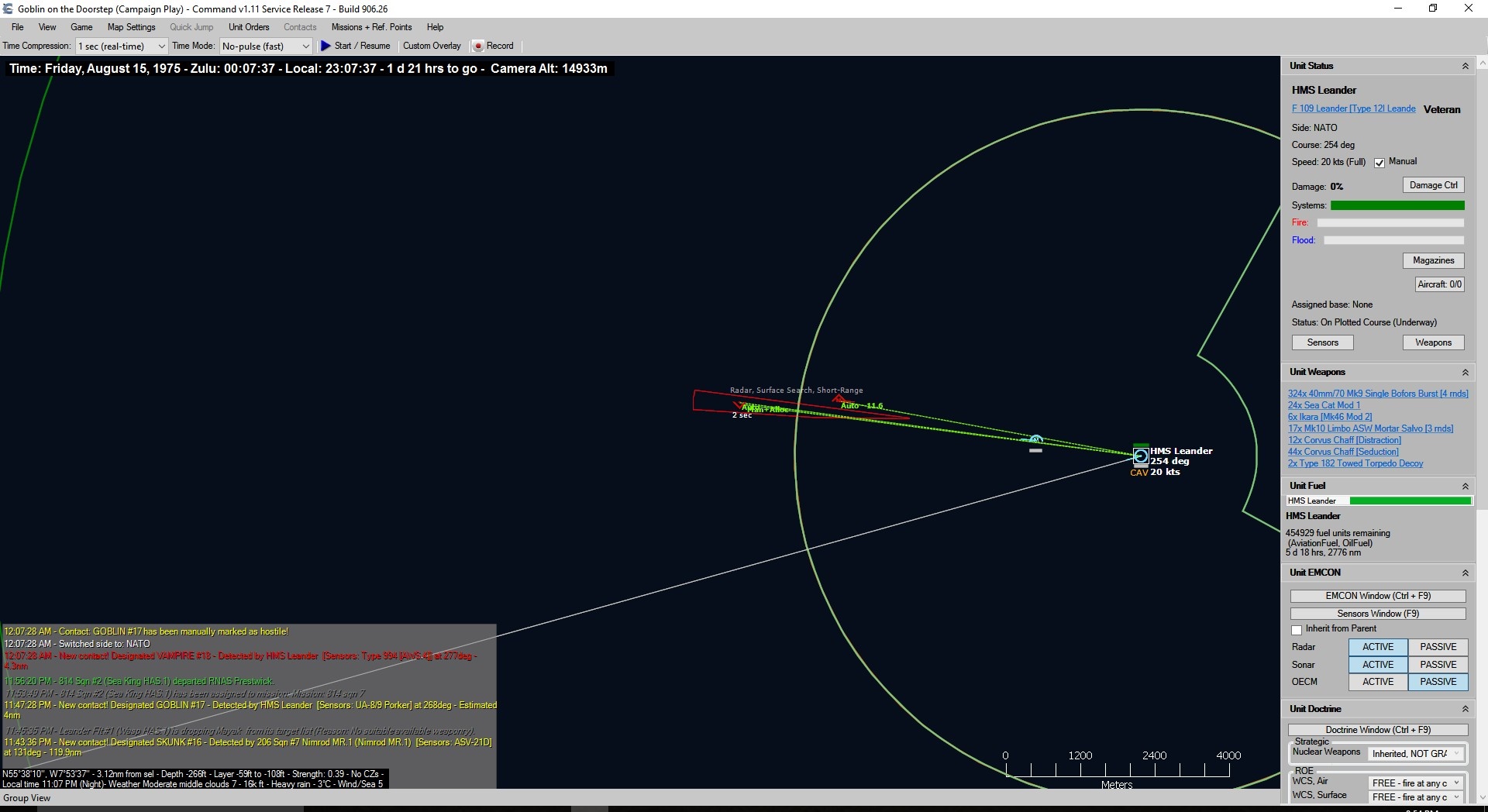Collapse the Unit EMCON panel
Viewport: 1488px width, 812px height.
pyautogui.click(x=1465, y=573)
